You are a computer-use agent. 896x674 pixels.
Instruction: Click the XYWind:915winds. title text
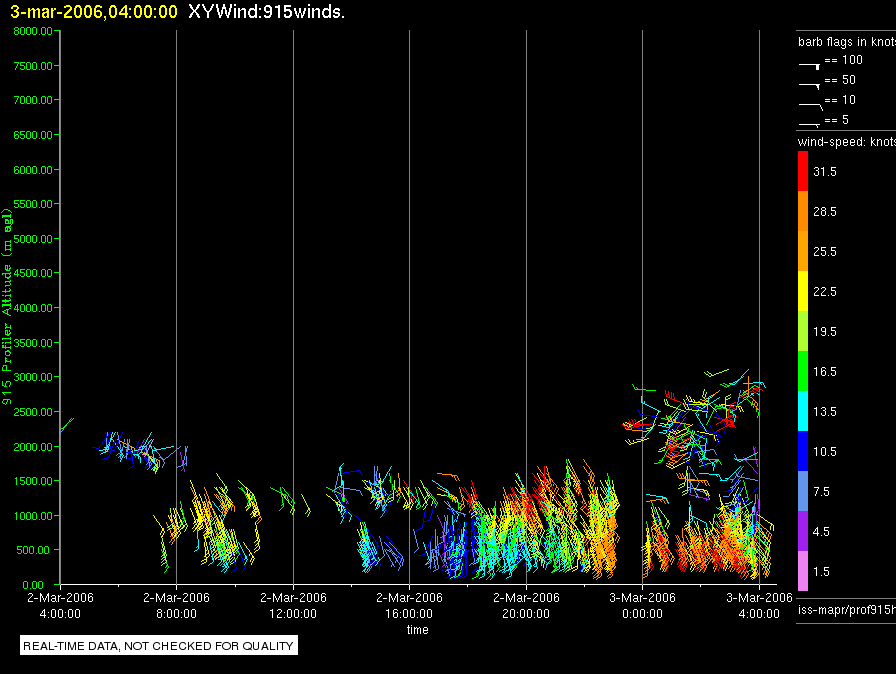[266, 12]
